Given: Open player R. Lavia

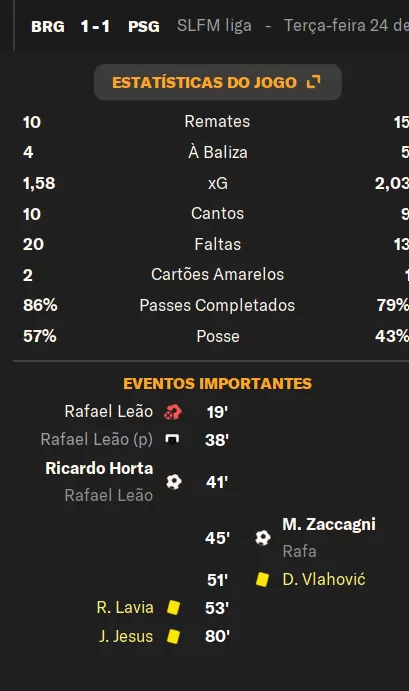Looking at the screenshot, I should (125, 608).
